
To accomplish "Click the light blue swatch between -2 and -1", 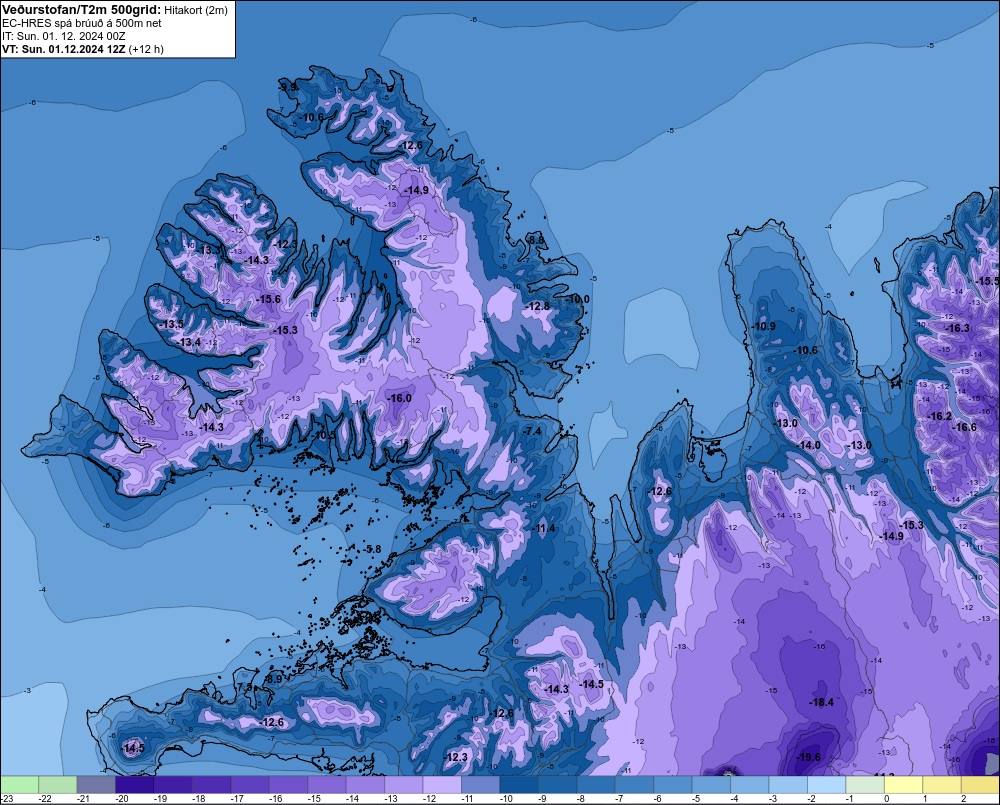I will (827, 784).
